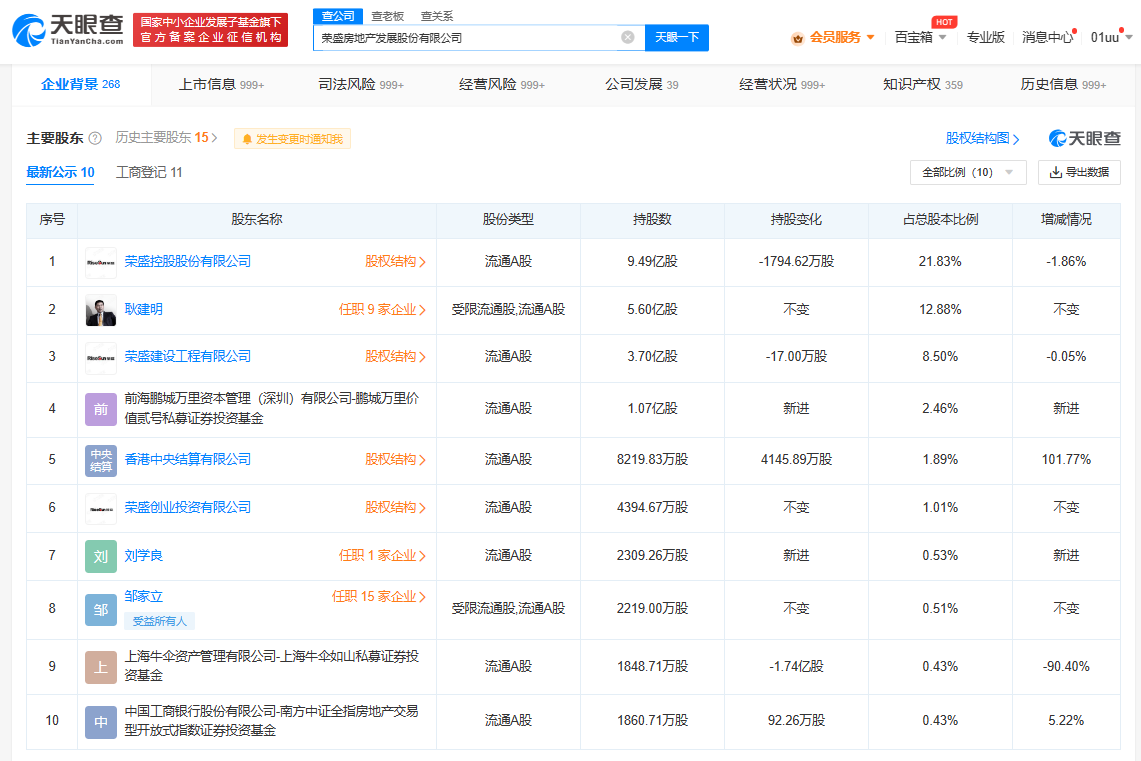The height and width of the screenshot is (761, 1141).
Task: Switch to the 知识产权 tab
Action: [922, 84]
